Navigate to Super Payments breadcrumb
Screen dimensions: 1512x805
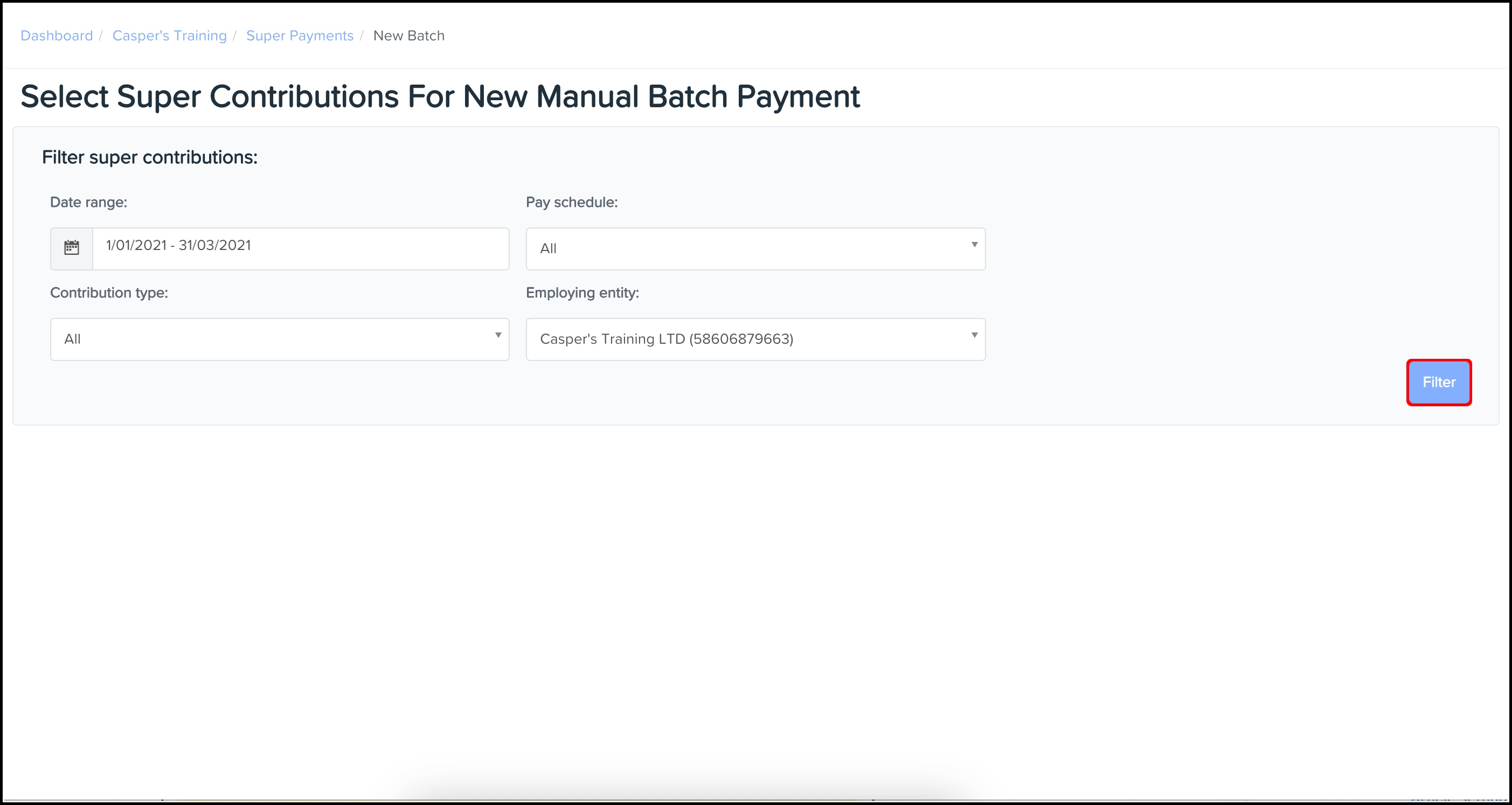(300, 36)
